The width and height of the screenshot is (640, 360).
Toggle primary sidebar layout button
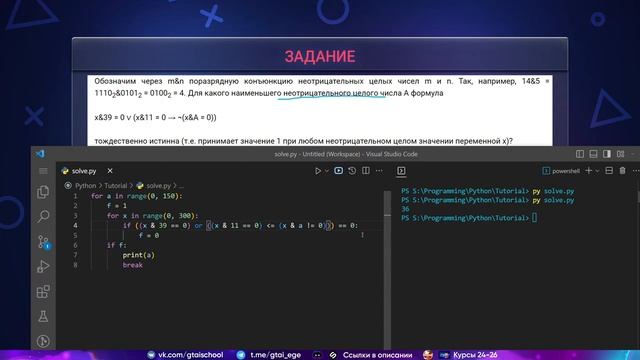tap(580, 154)
